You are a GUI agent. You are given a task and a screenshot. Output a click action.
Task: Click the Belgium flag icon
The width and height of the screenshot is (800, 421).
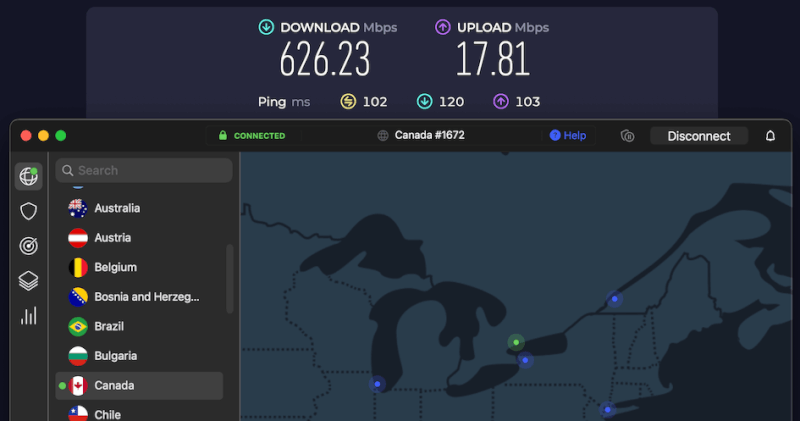point(78,267)
